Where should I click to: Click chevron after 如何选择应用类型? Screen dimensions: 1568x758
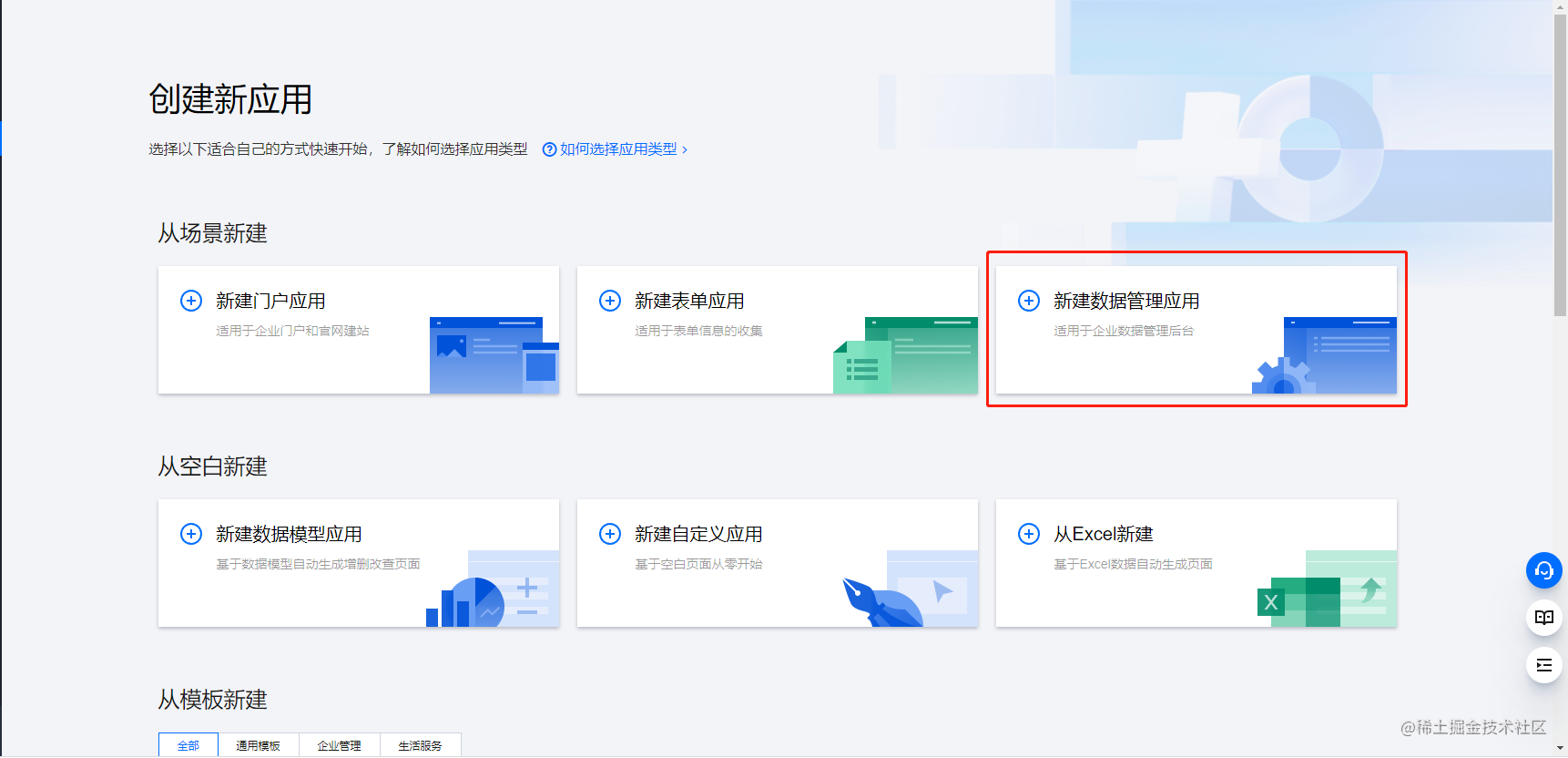click(x=685, y=149)
